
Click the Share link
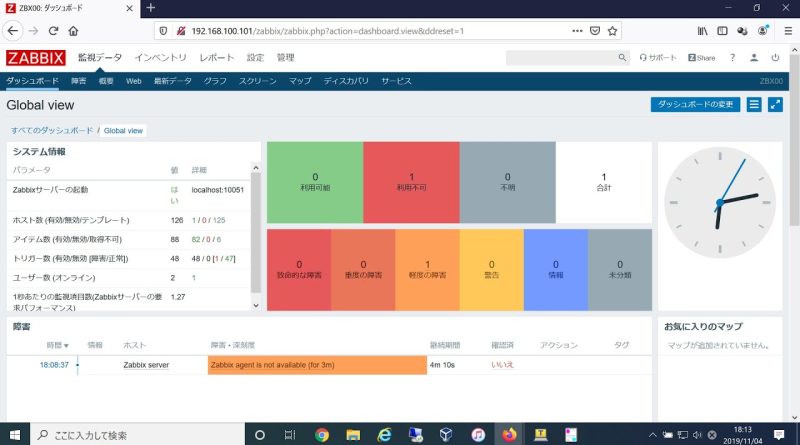pos(702,58)
